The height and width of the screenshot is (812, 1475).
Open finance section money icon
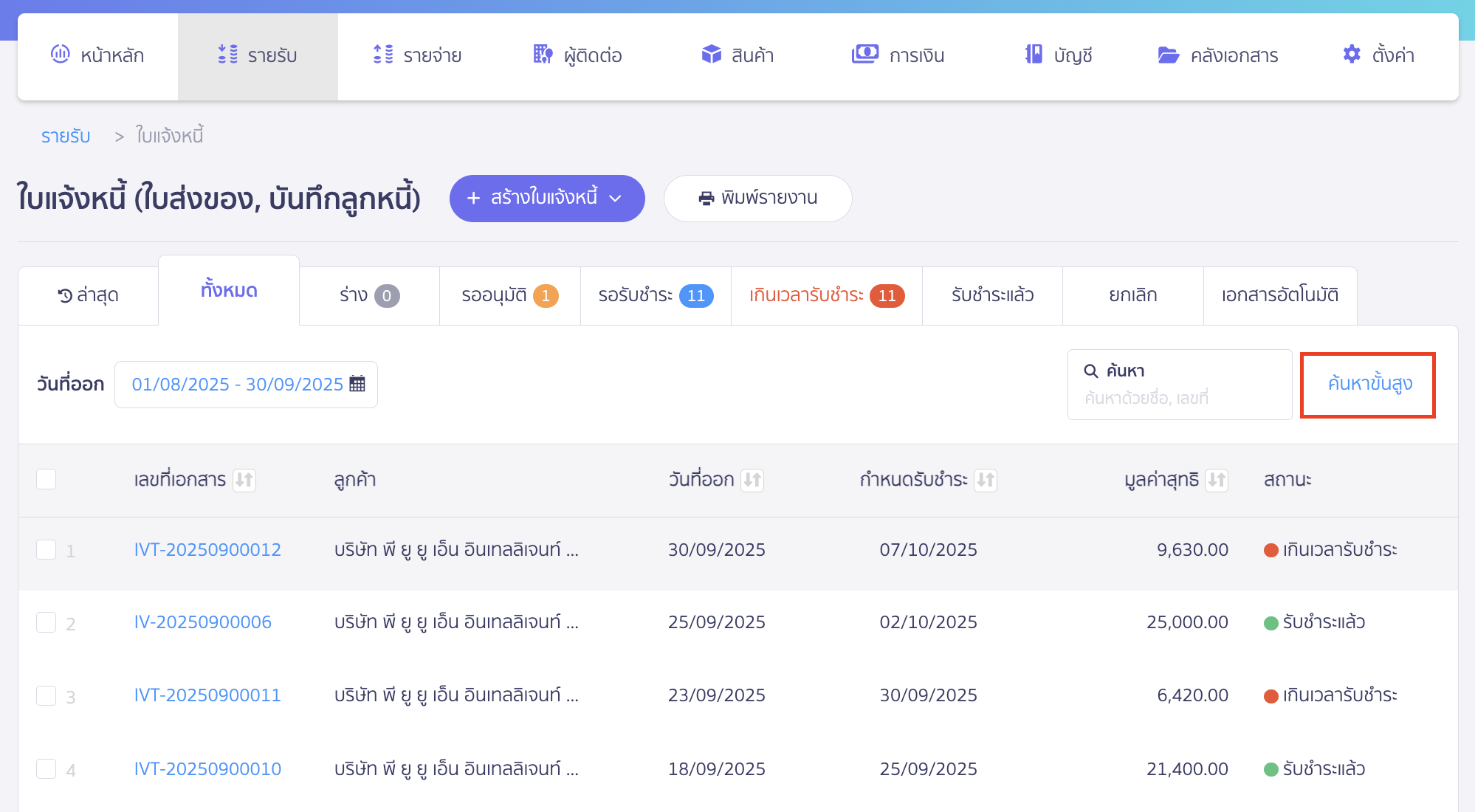coord(864,54)
